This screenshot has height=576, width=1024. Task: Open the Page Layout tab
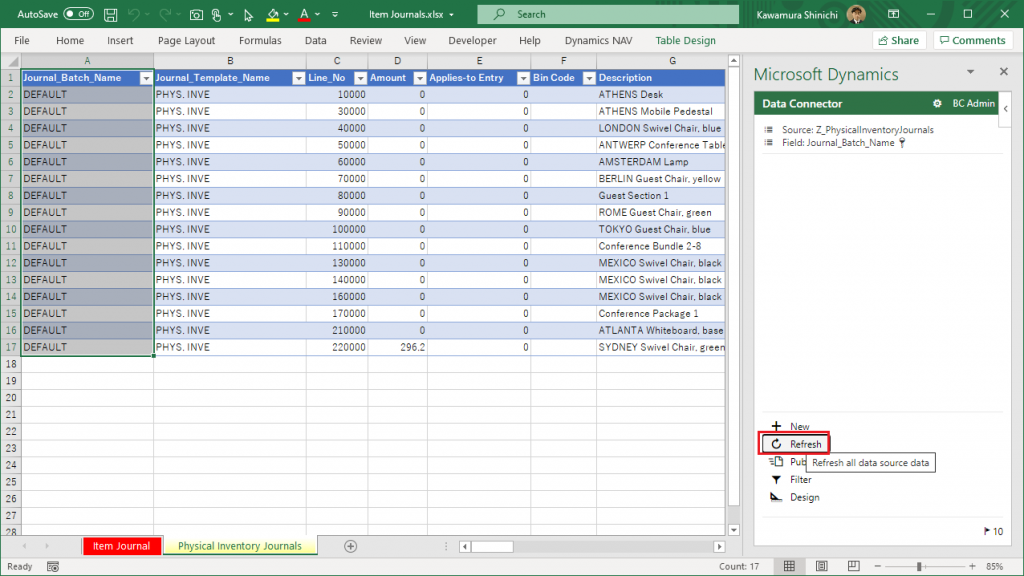[x=186, y=40]
